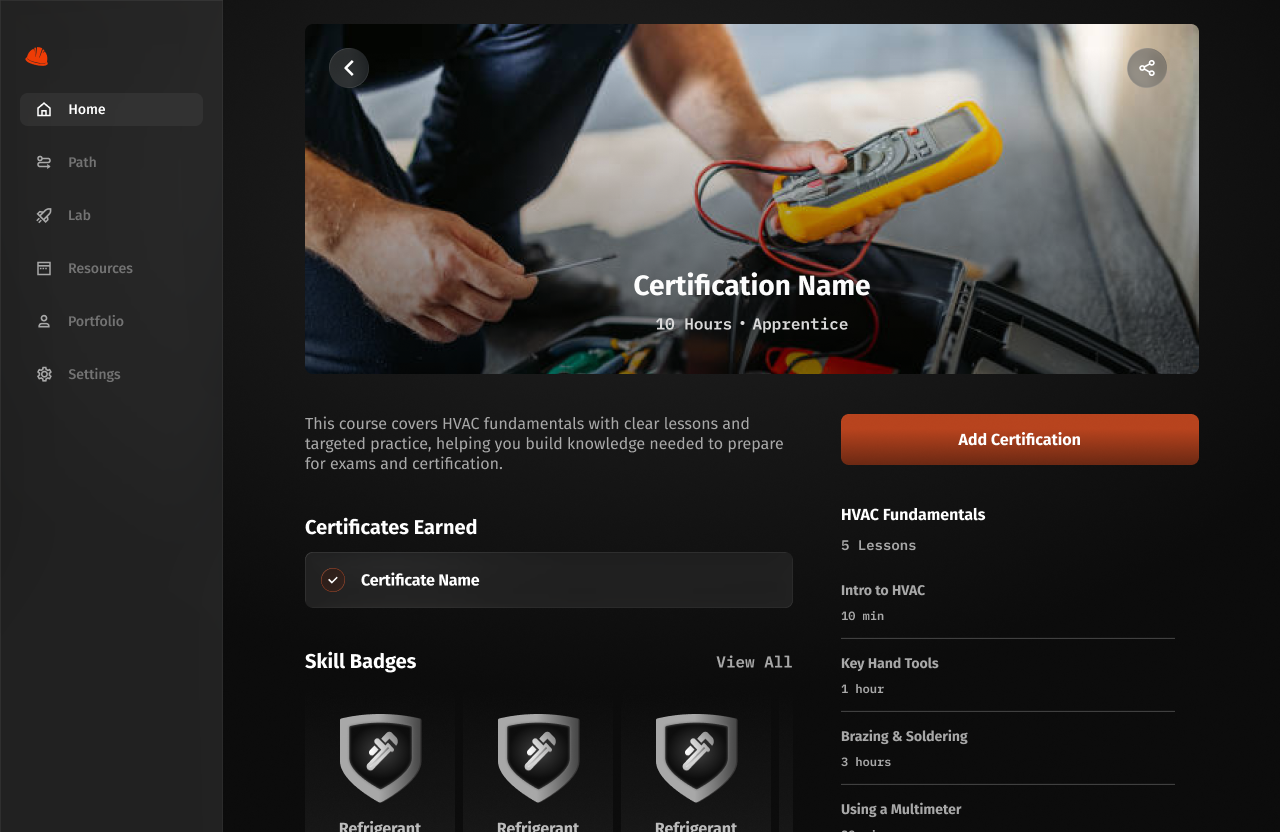Click the checkmark circle beside Certificate Name

[333, 580]
